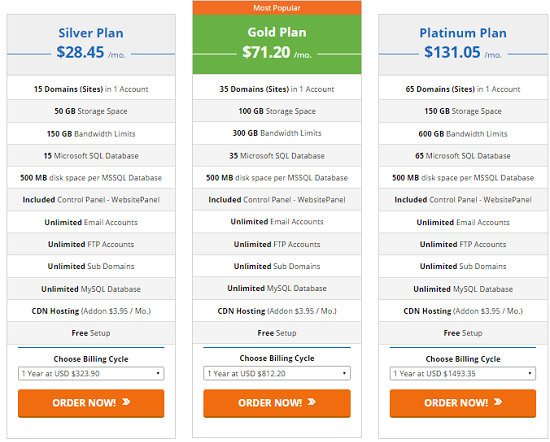
Task: Click Platinum Plan 600 GB Bandwidth row
Action: [x=463, y=134]
